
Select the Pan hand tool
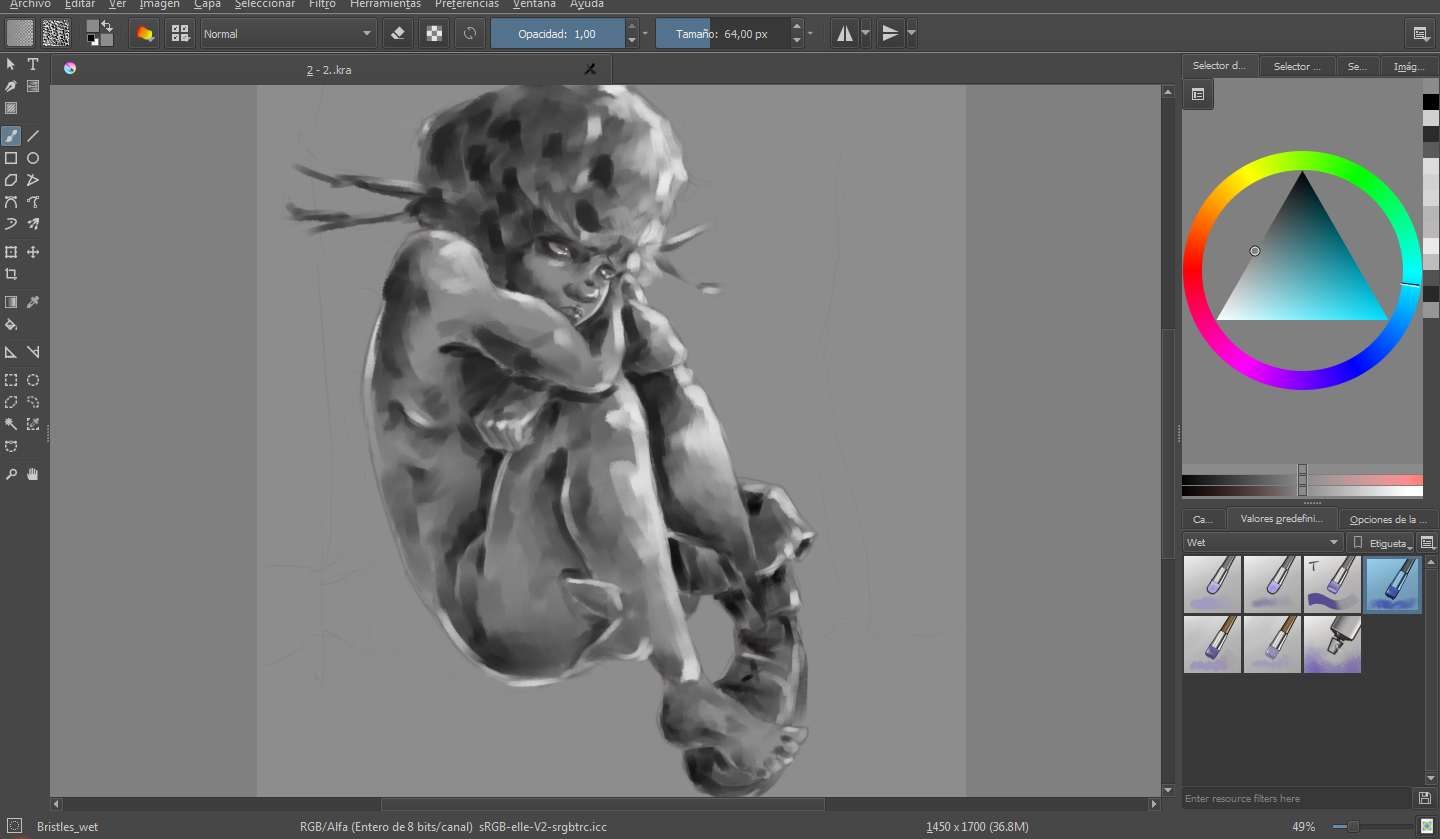point(33,474)
